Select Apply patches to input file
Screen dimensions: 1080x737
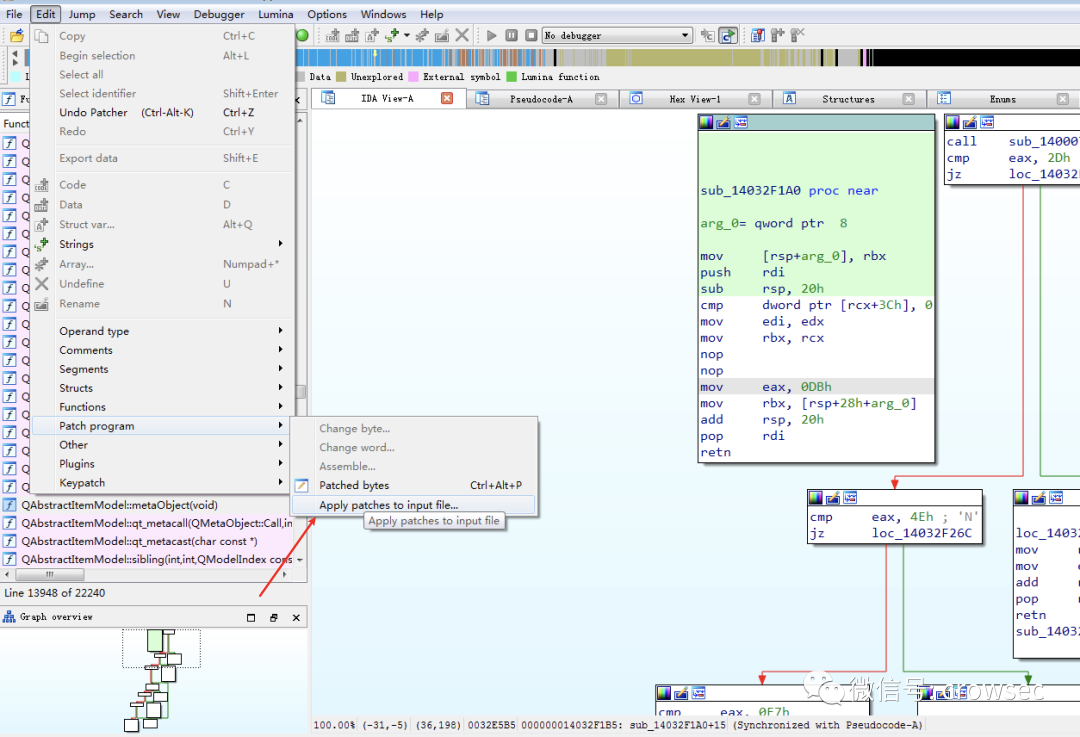[x=413, y=505]
